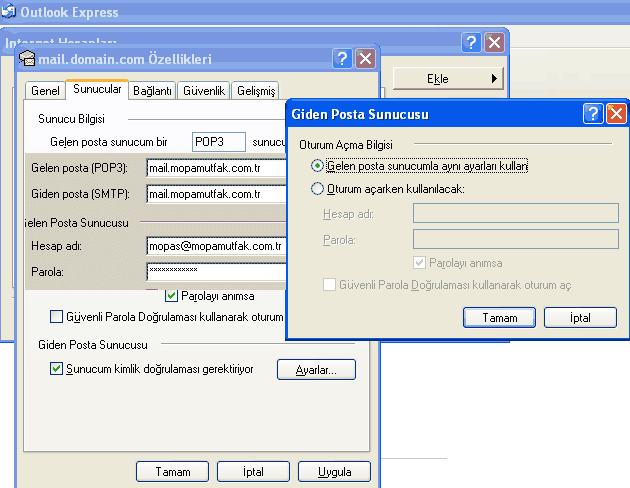Click the POP3 server type field

(219, 142)
